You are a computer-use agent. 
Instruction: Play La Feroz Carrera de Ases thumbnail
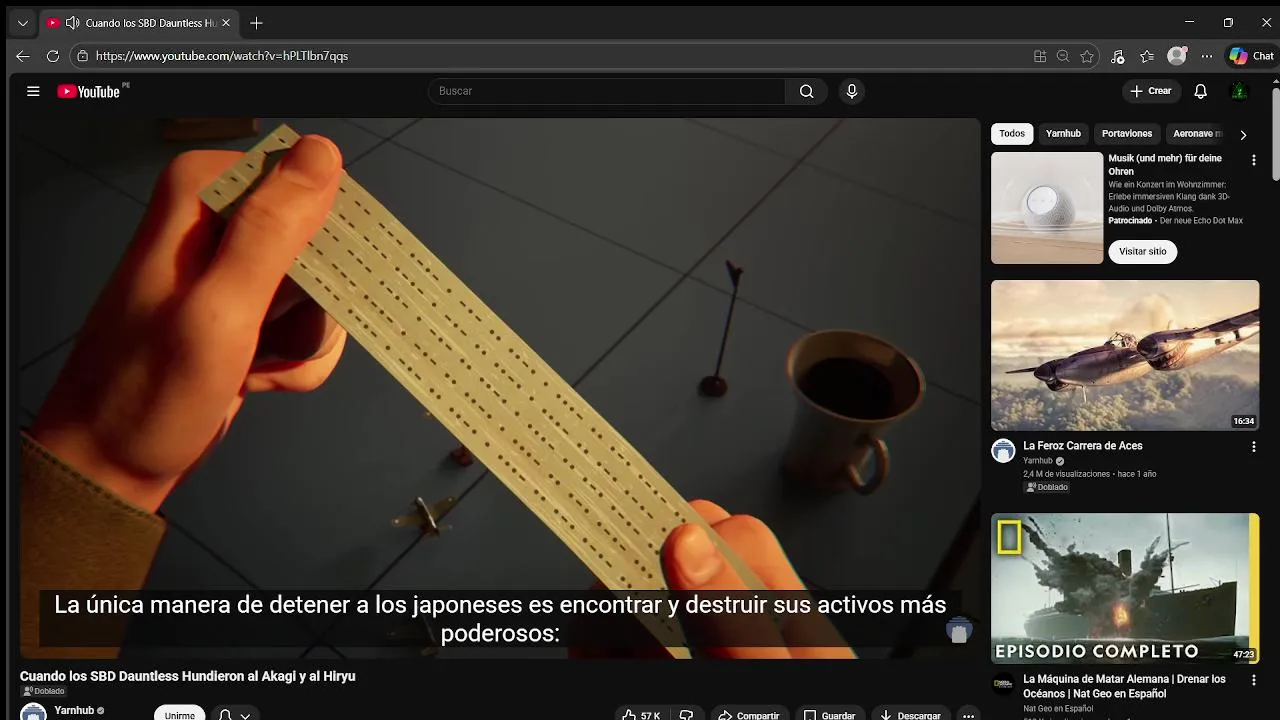click(x=1125, y=355)
